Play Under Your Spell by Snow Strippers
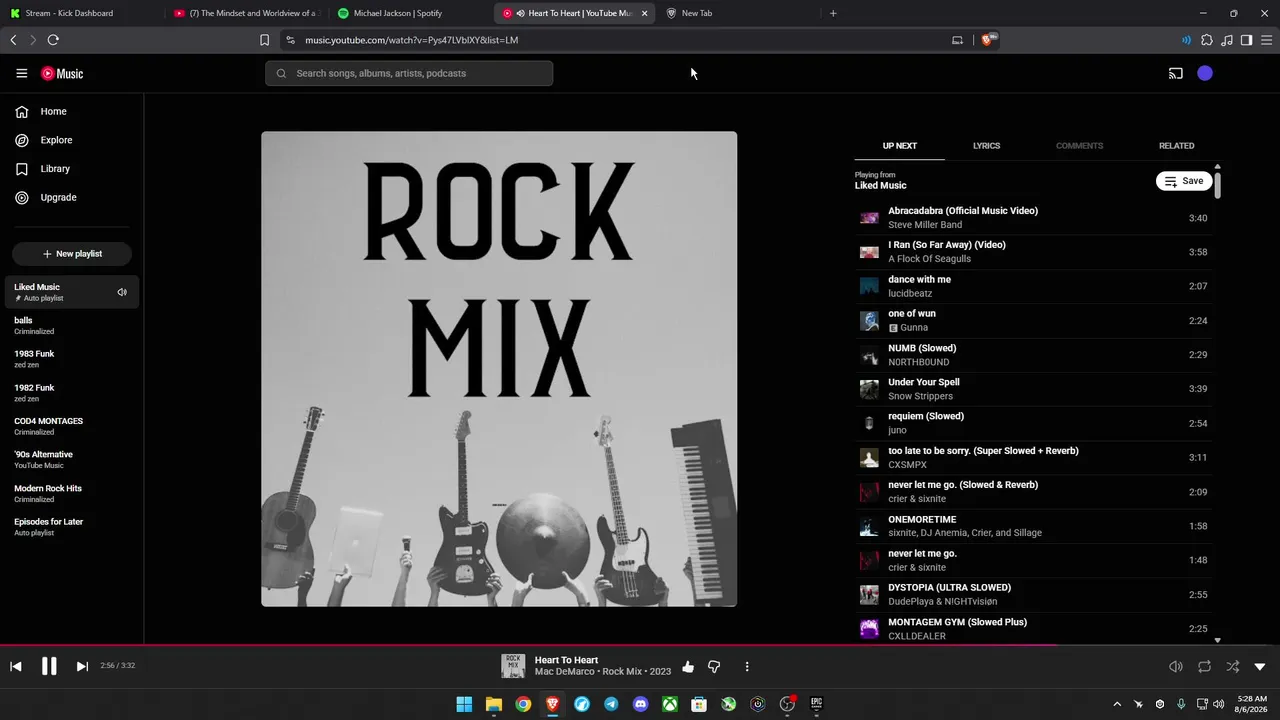The height and width of the screenshot is (720, 1280). [1034, 389]
